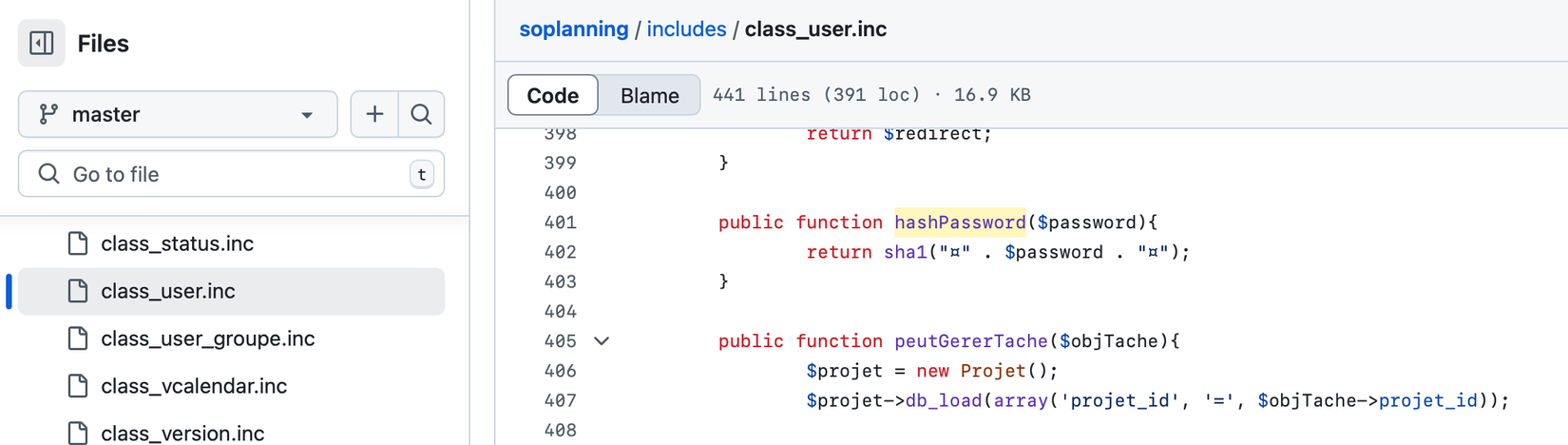Image resolution: width=1568 pixels, height=445 pixels.
Task: Open the soplanning repository breadcrumb link
Action: coord(574,29)
